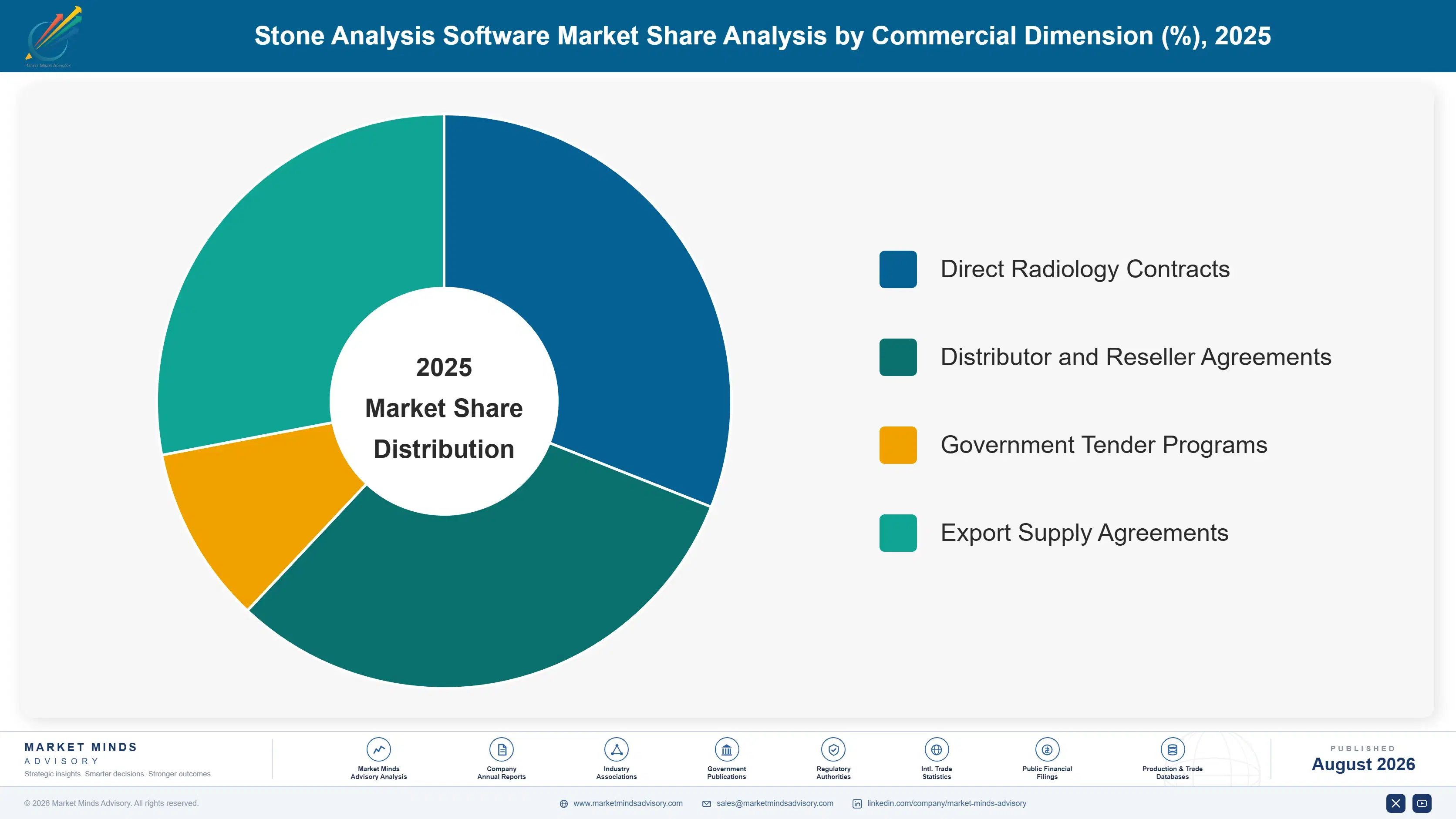Click the 'MARKET MINDS ADVISORY' footer wordmark
This screenshot has height=819, width=1456.
(81, 753)
